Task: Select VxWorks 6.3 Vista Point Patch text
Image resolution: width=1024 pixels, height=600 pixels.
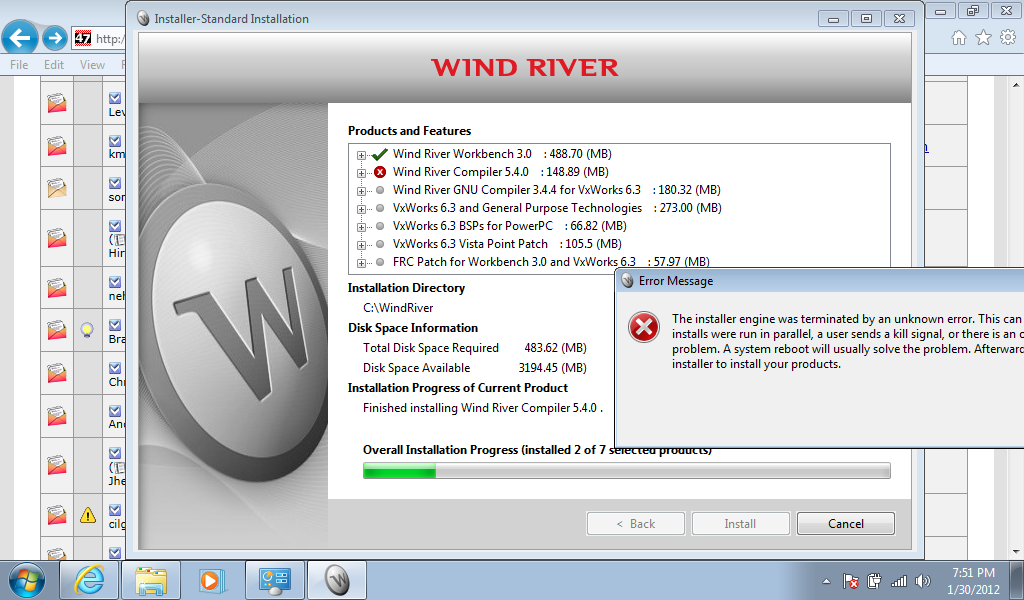Action: pos(470,244)
